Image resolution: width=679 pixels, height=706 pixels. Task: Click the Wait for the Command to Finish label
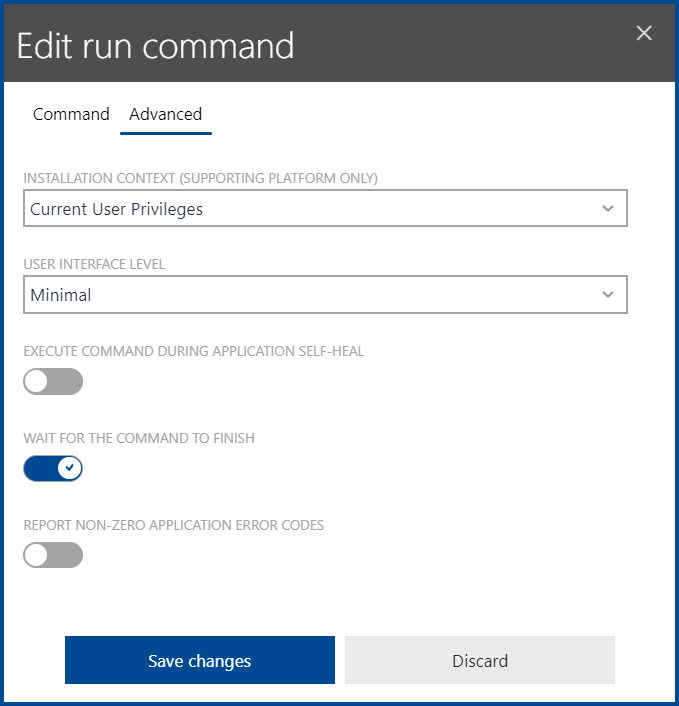pyautogui.click(x=139, y=438)
